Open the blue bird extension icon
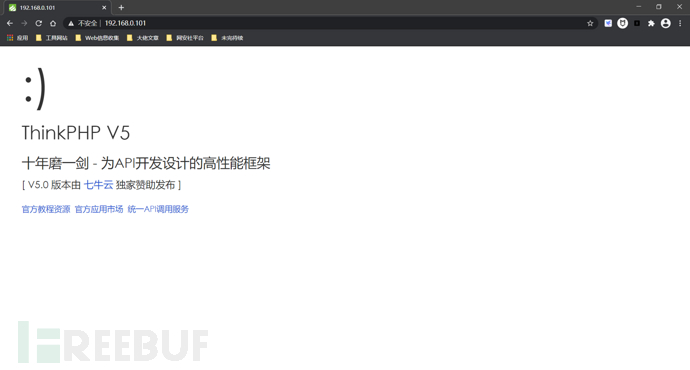The width and height of the screenshot is (690, 370). (608, 23)
